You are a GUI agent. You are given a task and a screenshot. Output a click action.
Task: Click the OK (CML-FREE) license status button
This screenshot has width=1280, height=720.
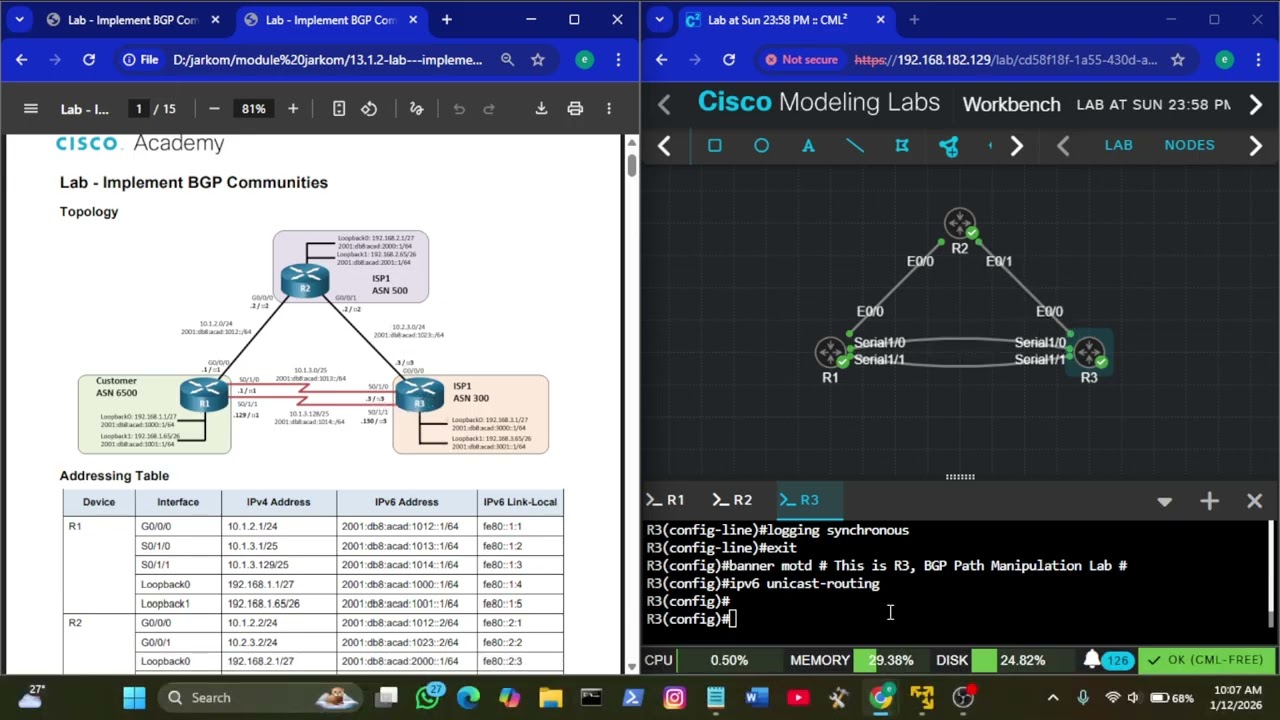tap(1207, 660)
